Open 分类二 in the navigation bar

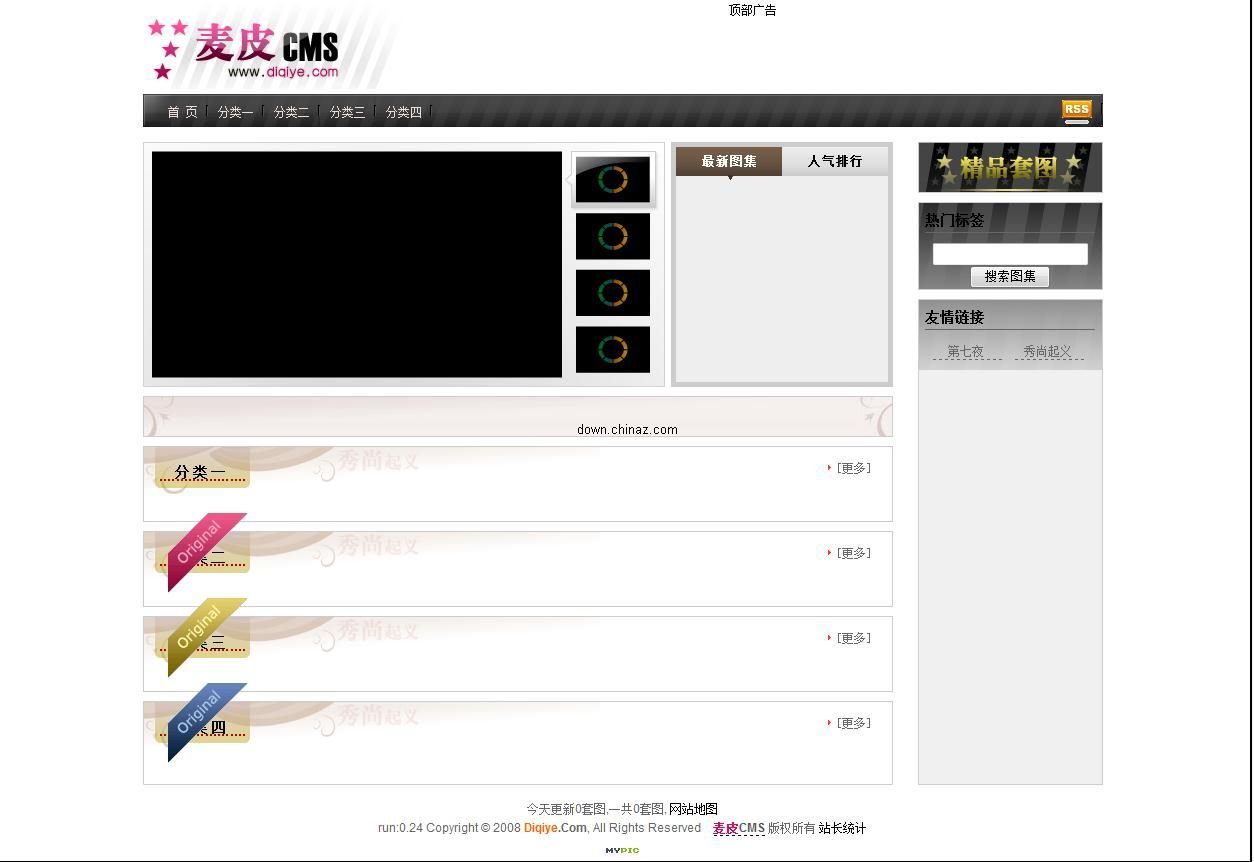[x=291, y=112]
